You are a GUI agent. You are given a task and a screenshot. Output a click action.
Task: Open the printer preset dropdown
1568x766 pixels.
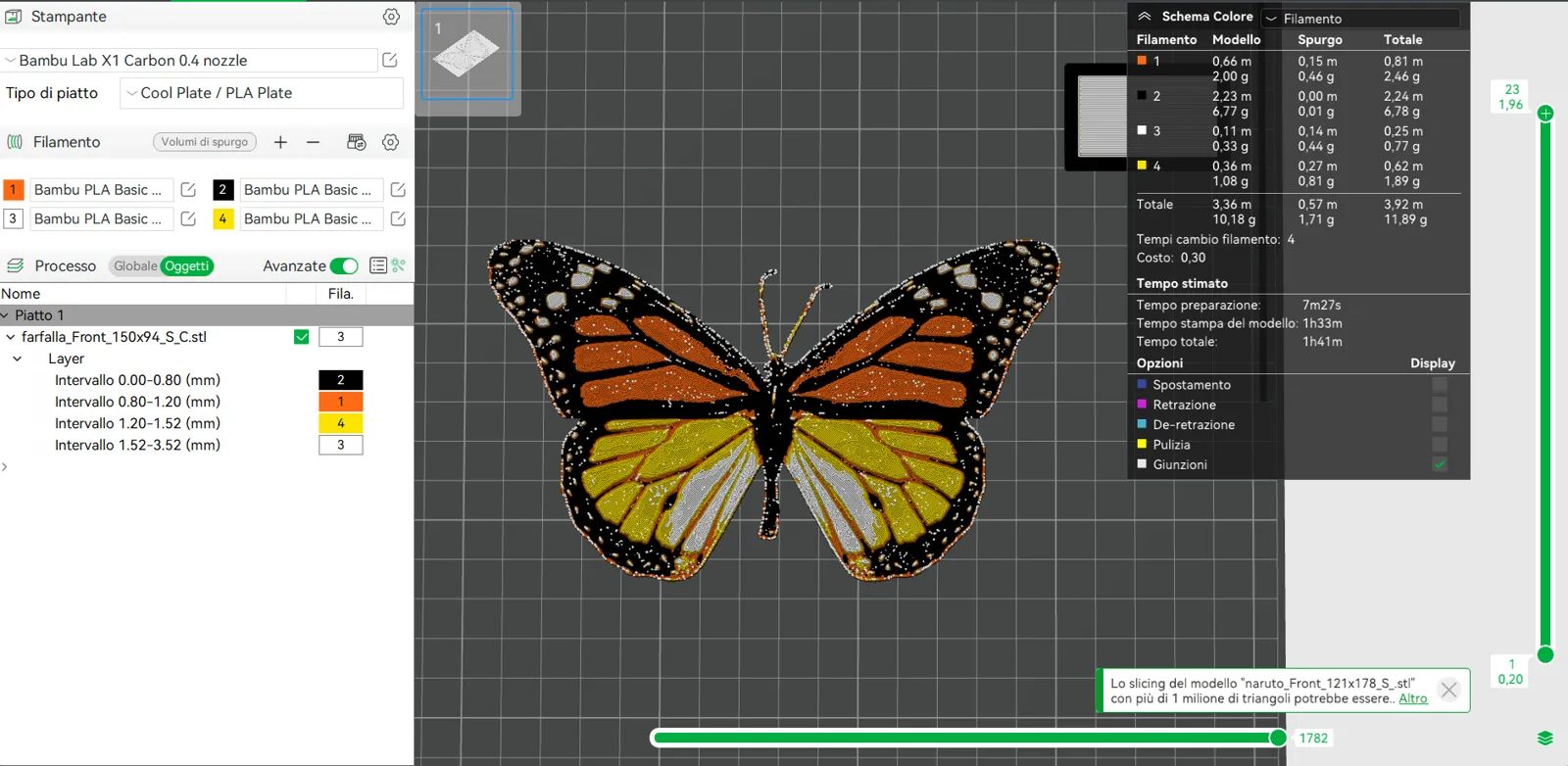click(189, 60)
